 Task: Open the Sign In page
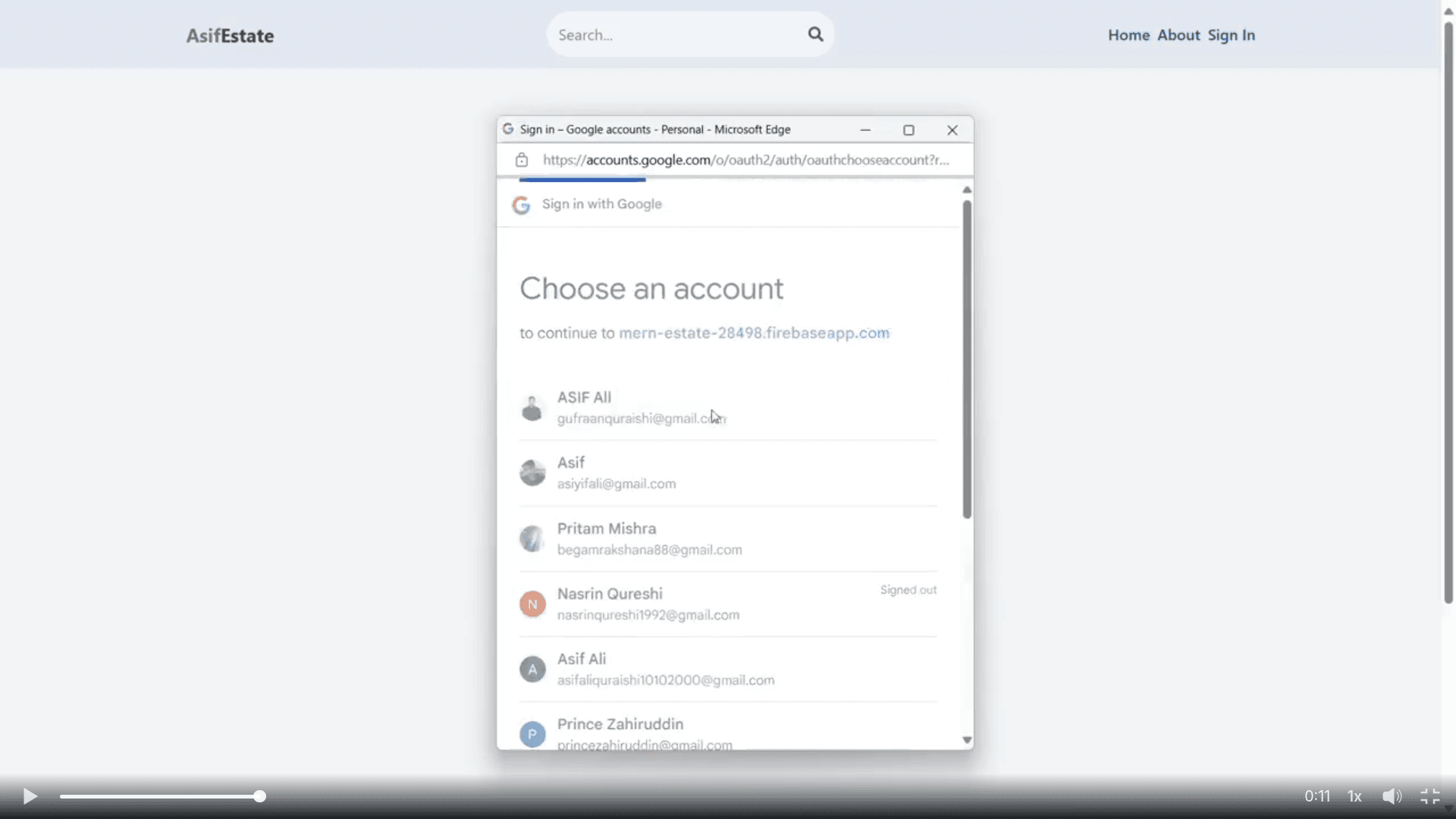click(x=1232, y=35)
